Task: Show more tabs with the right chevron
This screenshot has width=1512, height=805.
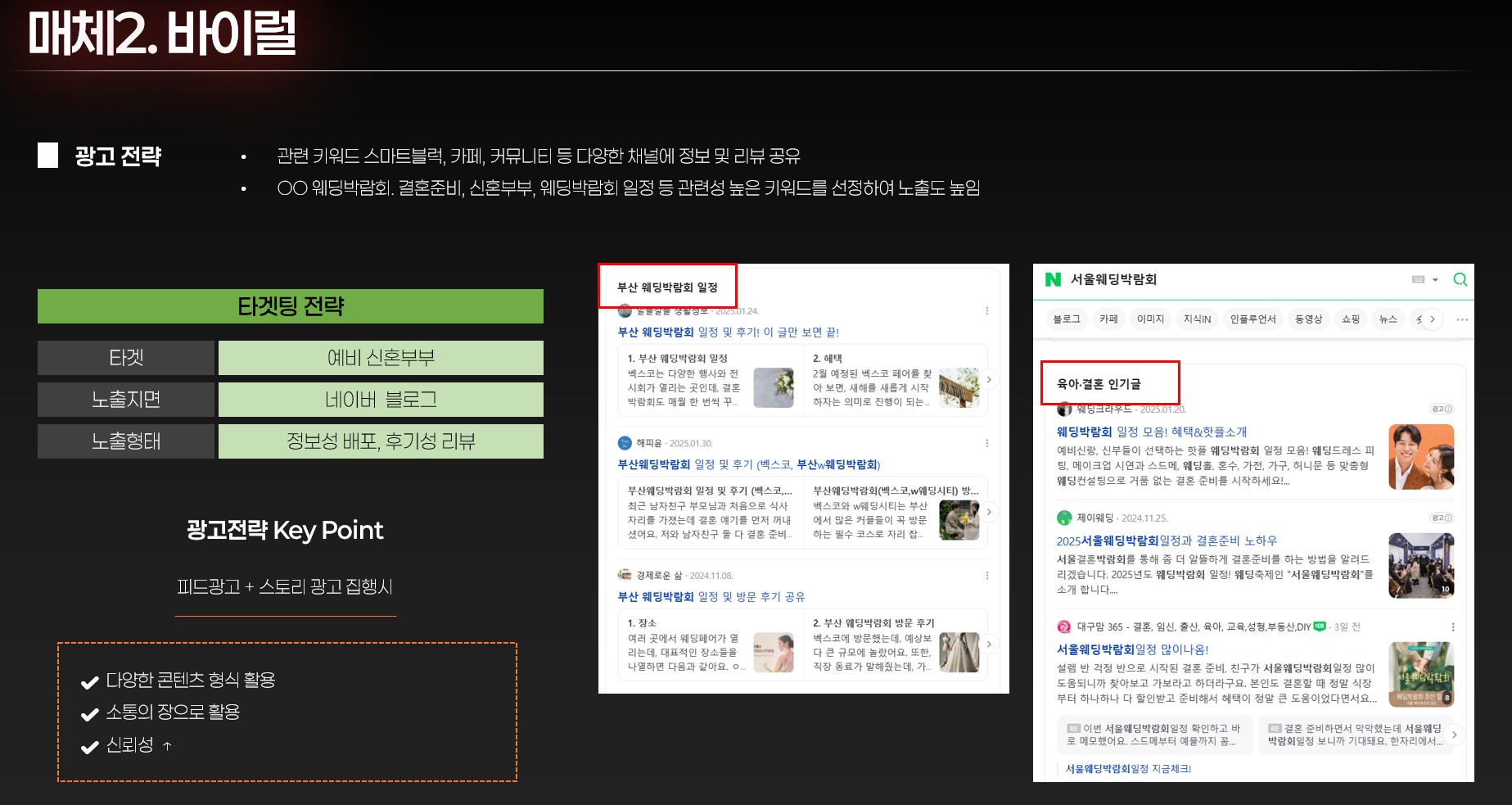Action: point(1432,319)
